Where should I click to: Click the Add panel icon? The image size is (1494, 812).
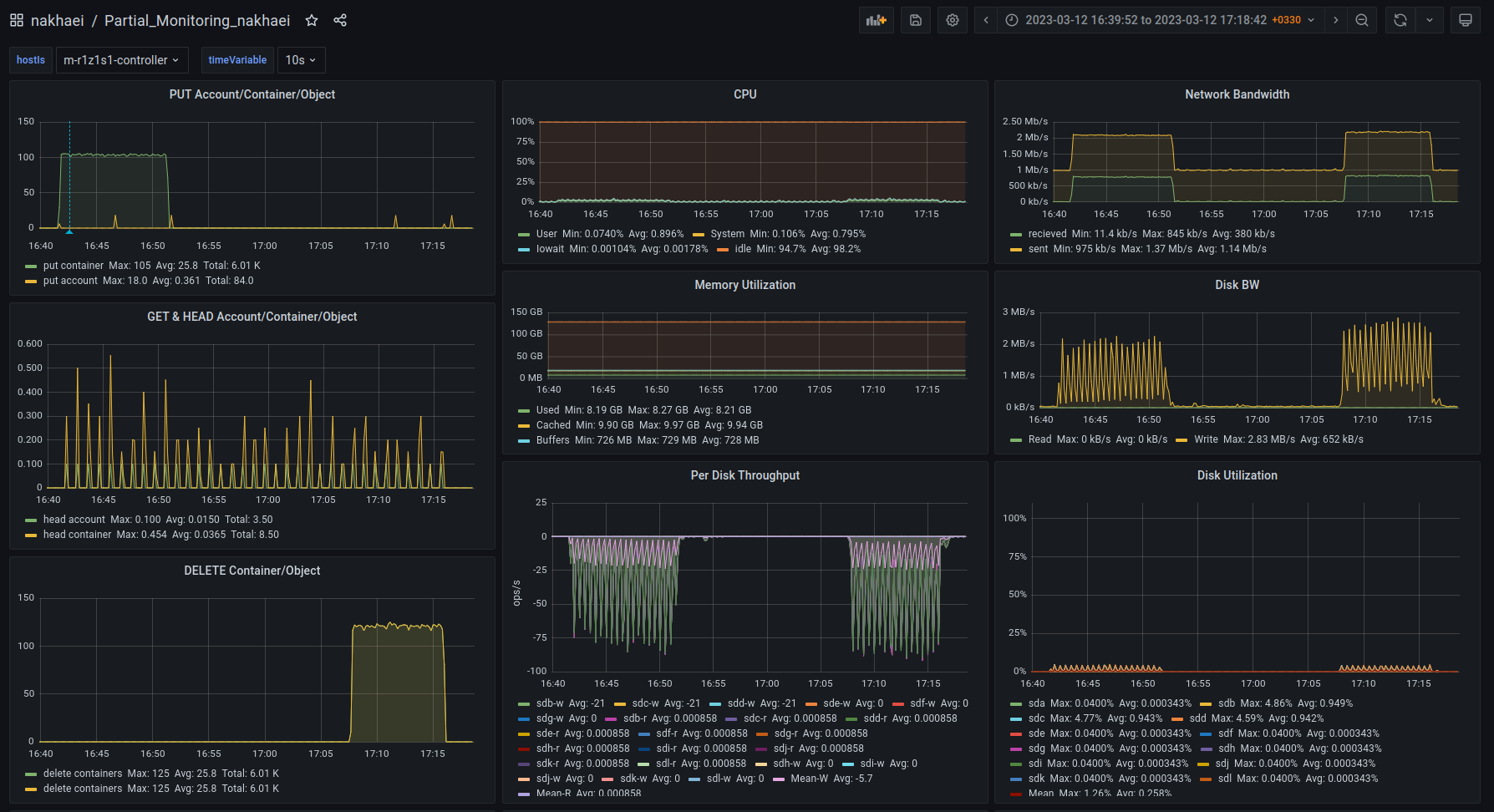coord(876,20)
